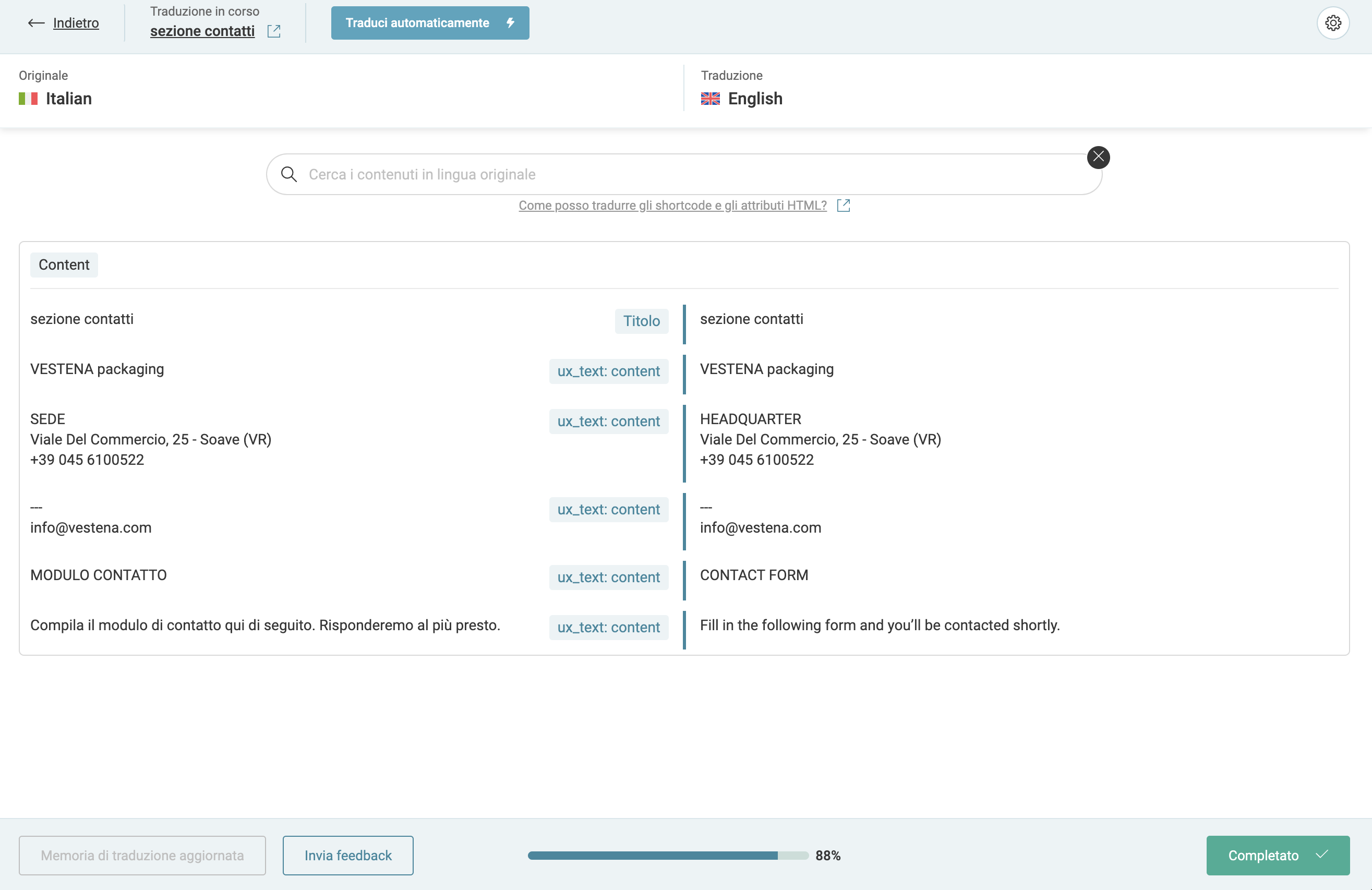Screen dimensions: 1372x890
Task: Close the search bar with the X
Action: pos(1098,157)
